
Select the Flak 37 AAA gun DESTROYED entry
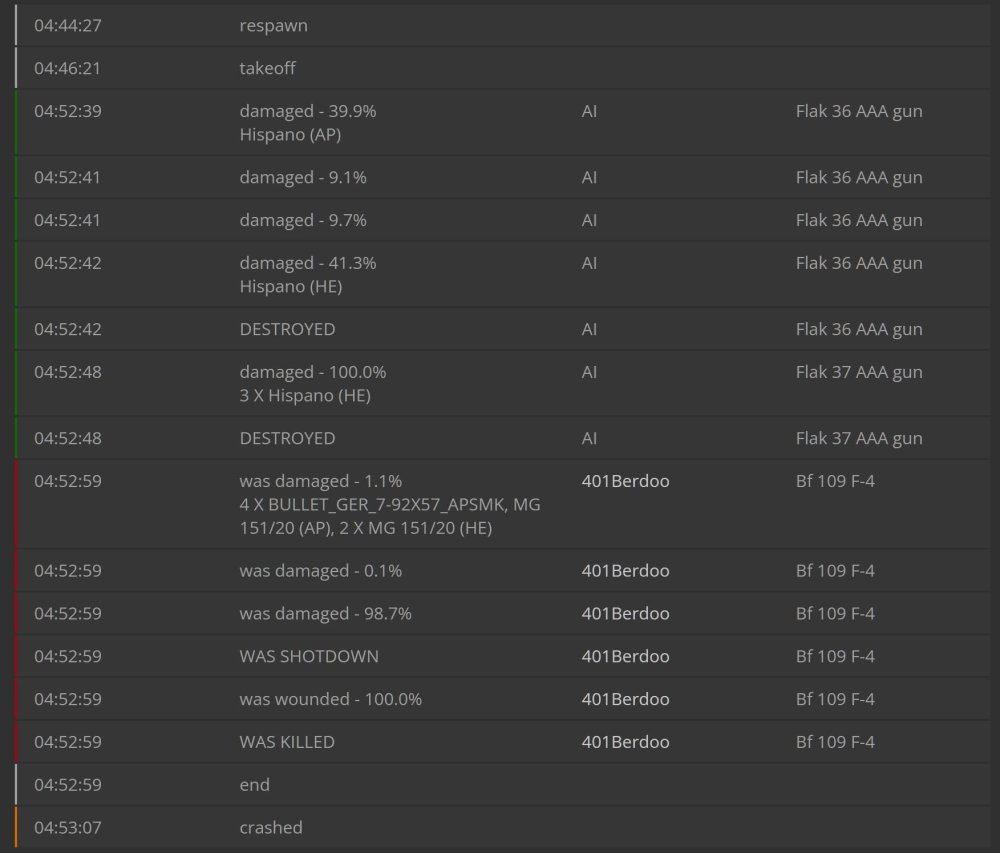pyautogui.click(x=287, y=438)
